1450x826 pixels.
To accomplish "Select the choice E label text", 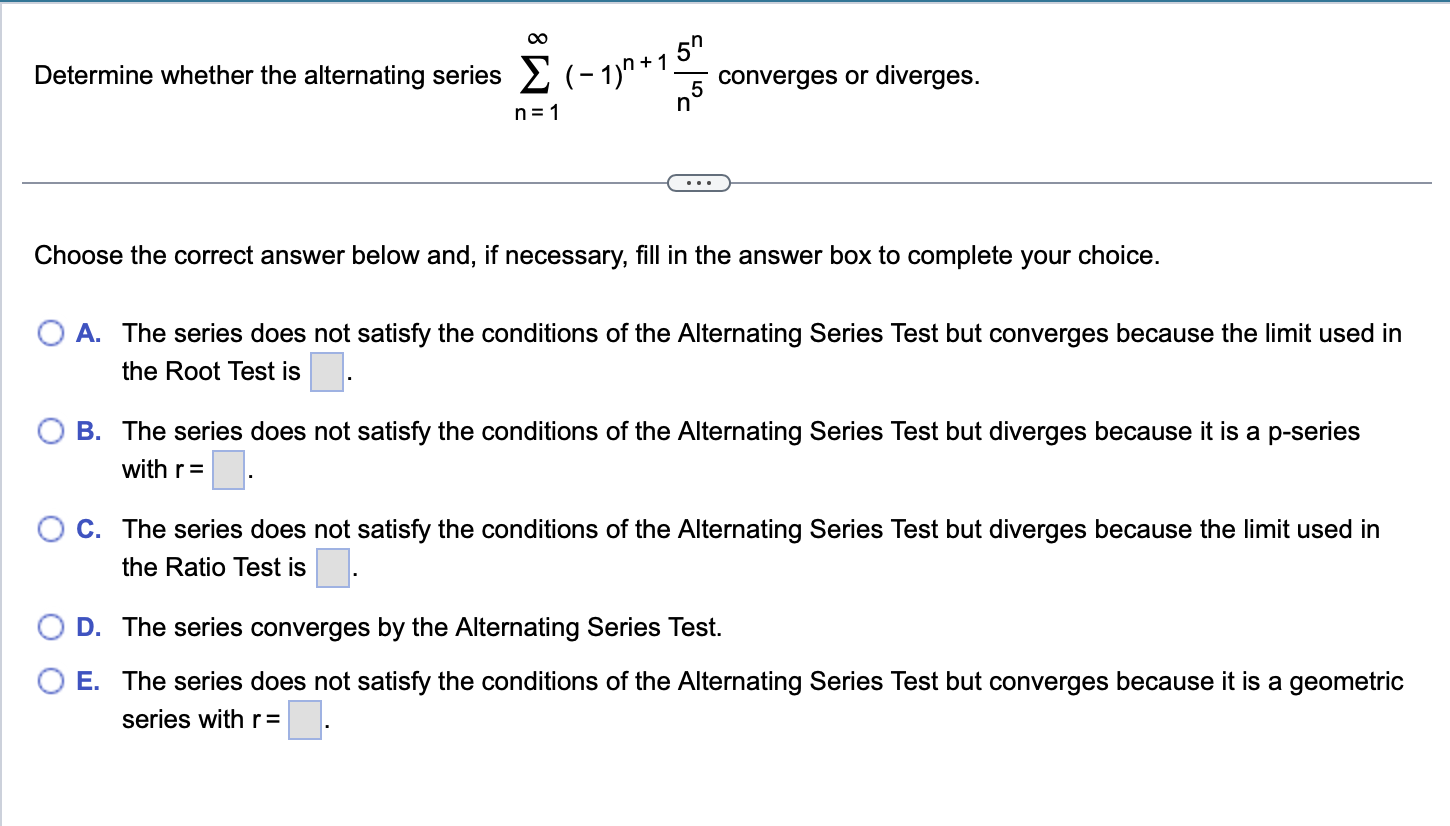I will point(87,681).
